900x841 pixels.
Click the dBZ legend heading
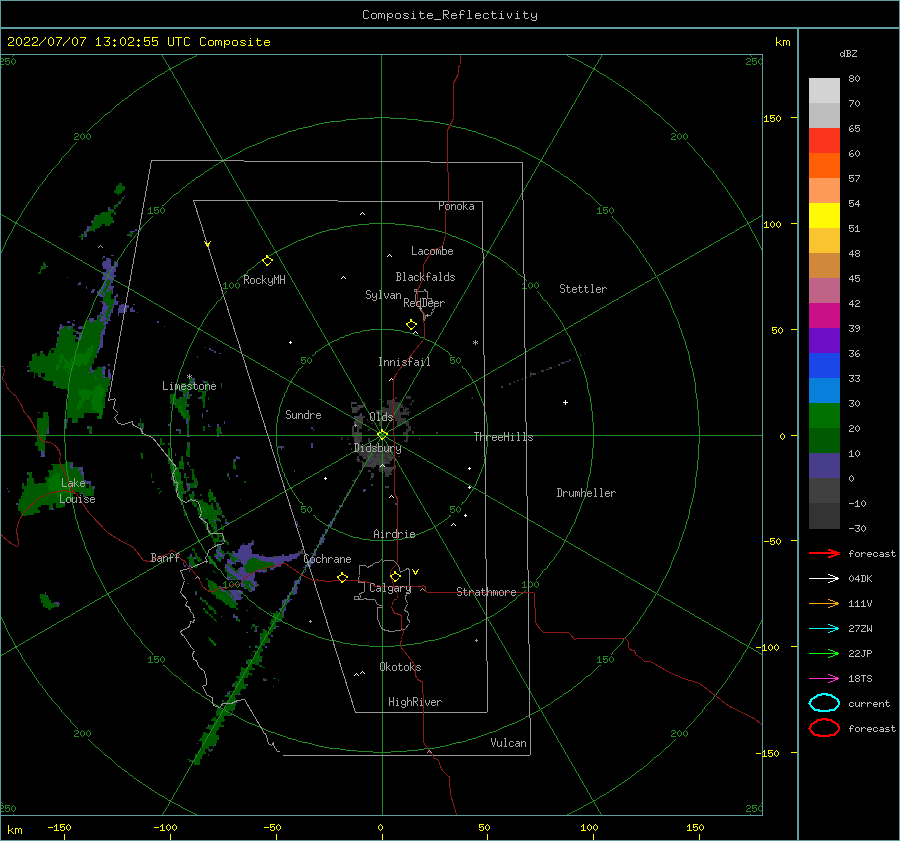point(848,53)
